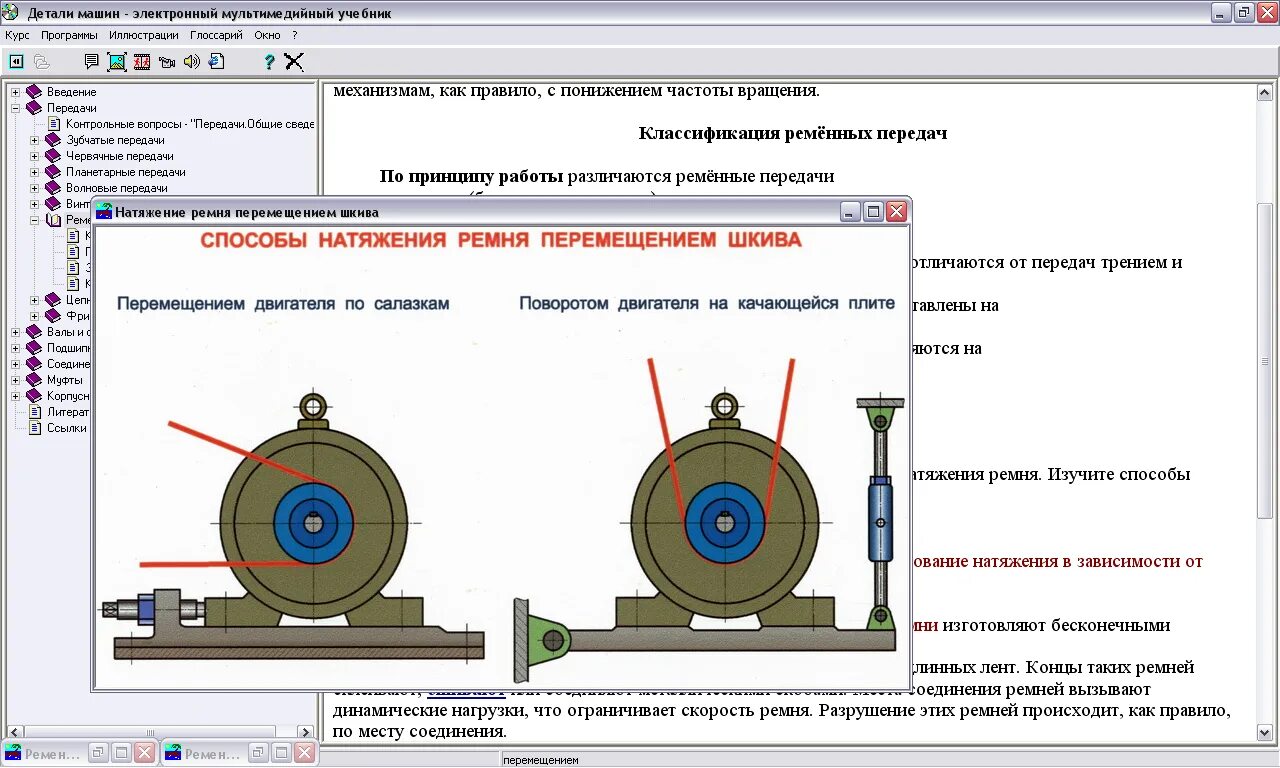Expand the Валы tree node

coord(15,332)
